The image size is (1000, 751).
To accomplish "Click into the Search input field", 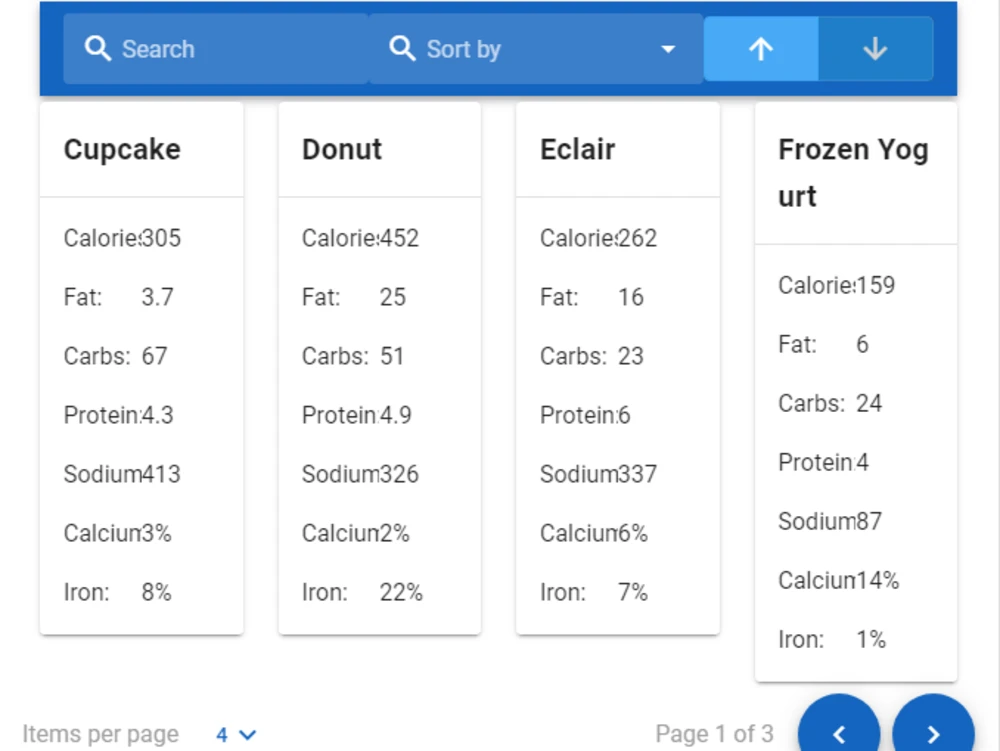I will (200, 48).
